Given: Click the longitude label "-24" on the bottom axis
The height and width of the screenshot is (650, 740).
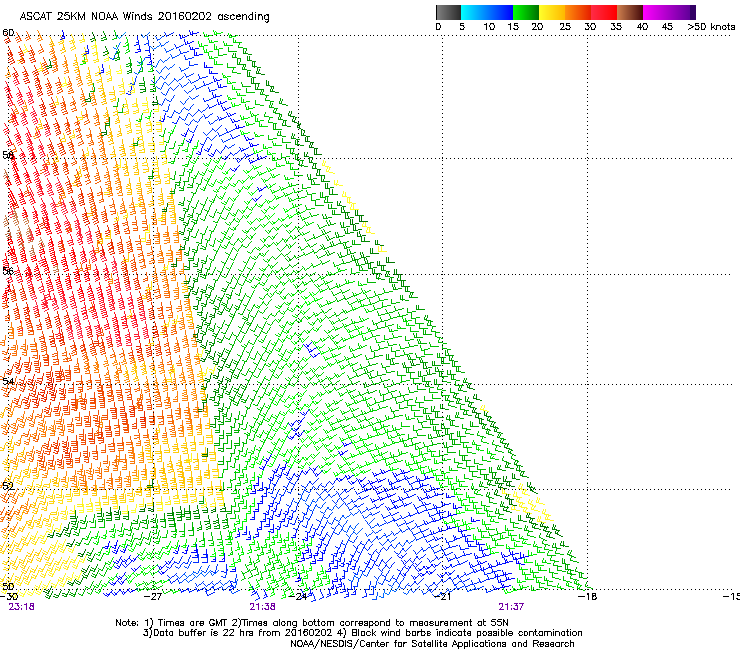Looking at the screenshot, I should pyautogui.click(x=298, y=597).
